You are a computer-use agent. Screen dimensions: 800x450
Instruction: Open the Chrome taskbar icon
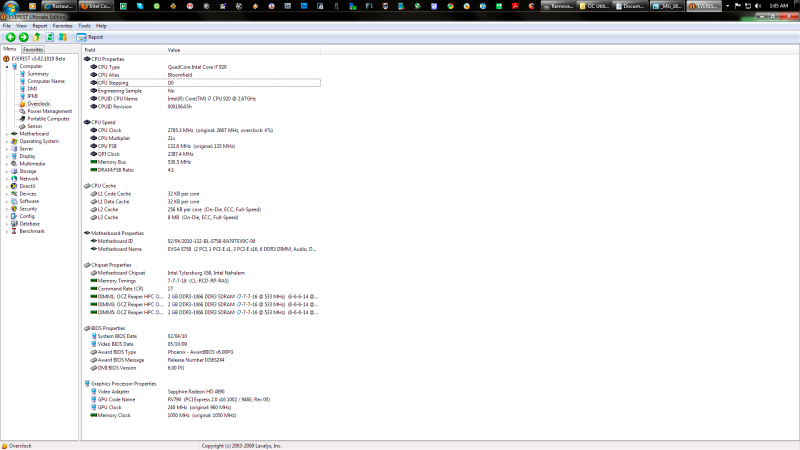[450, 6]
